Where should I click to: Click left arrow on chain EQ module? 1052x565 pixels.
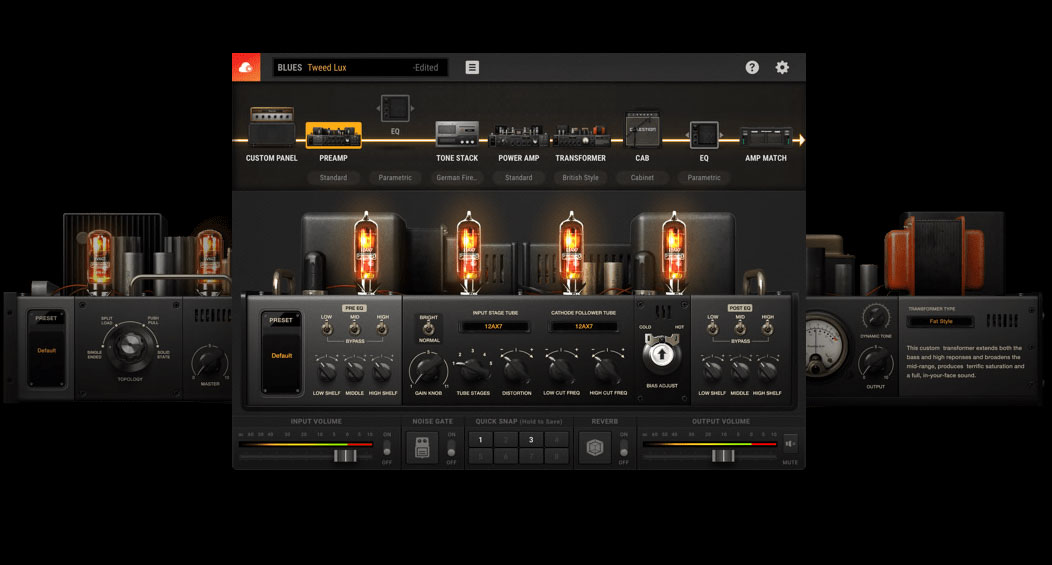point(687,135)
